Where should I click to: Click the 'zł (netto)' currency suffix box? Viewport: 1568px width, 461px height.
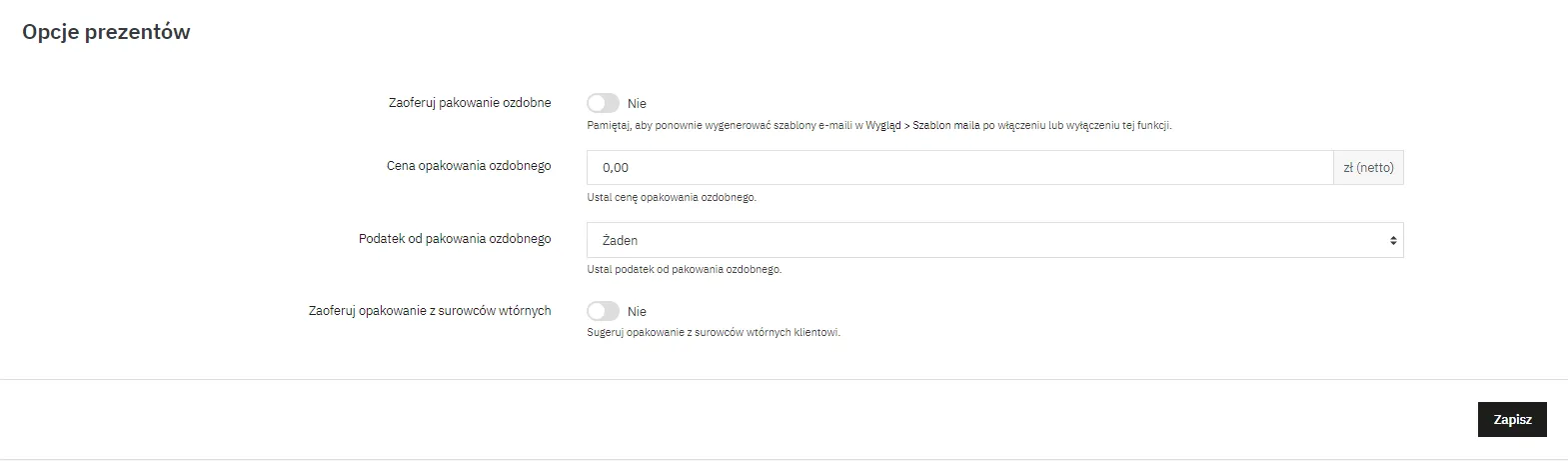pos(1368,168)
